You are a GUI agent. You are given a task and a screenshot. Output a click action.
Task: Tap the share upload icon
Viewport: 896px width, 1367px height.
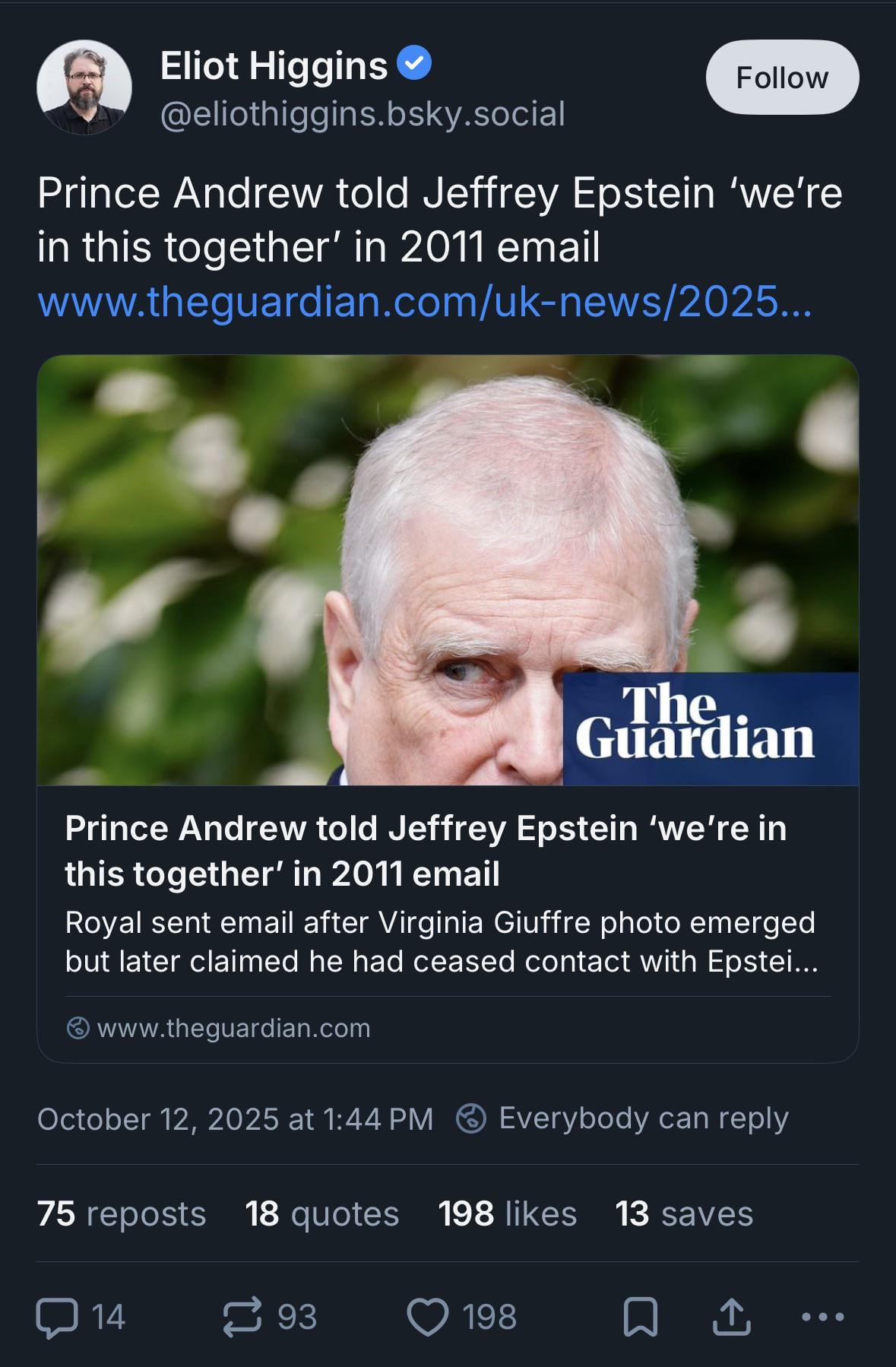[x=731, y=1318]
